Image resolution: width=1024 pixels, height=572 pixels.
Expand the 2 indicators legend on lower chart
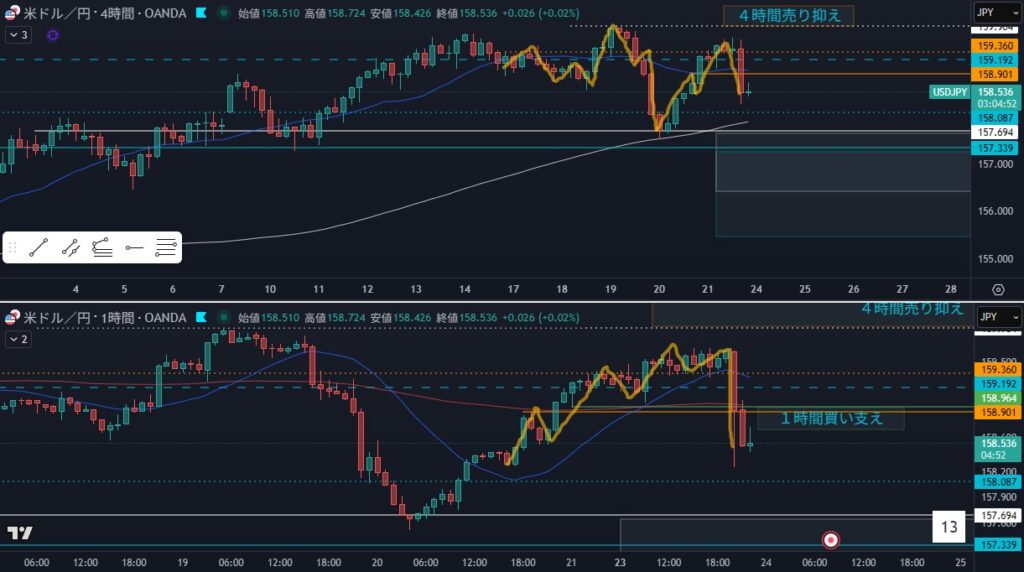point(18,339)
